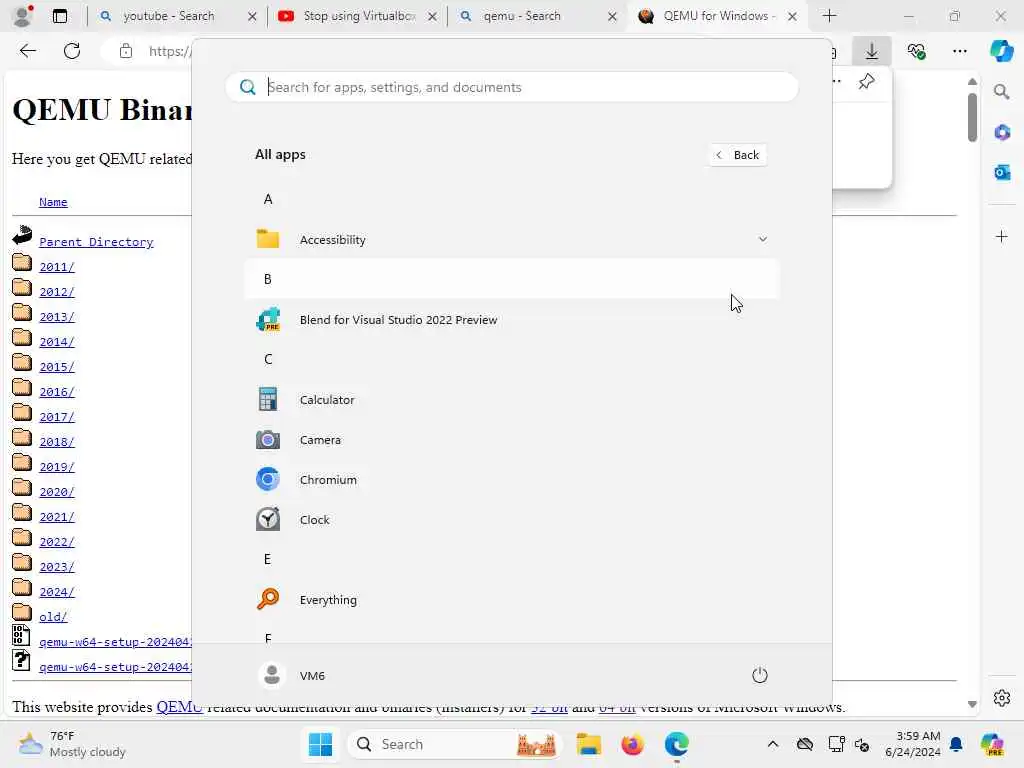This screenshot has width=1024, height=768.
Task: Expand the Accessibility folder chevron
Action: [762, 240]
